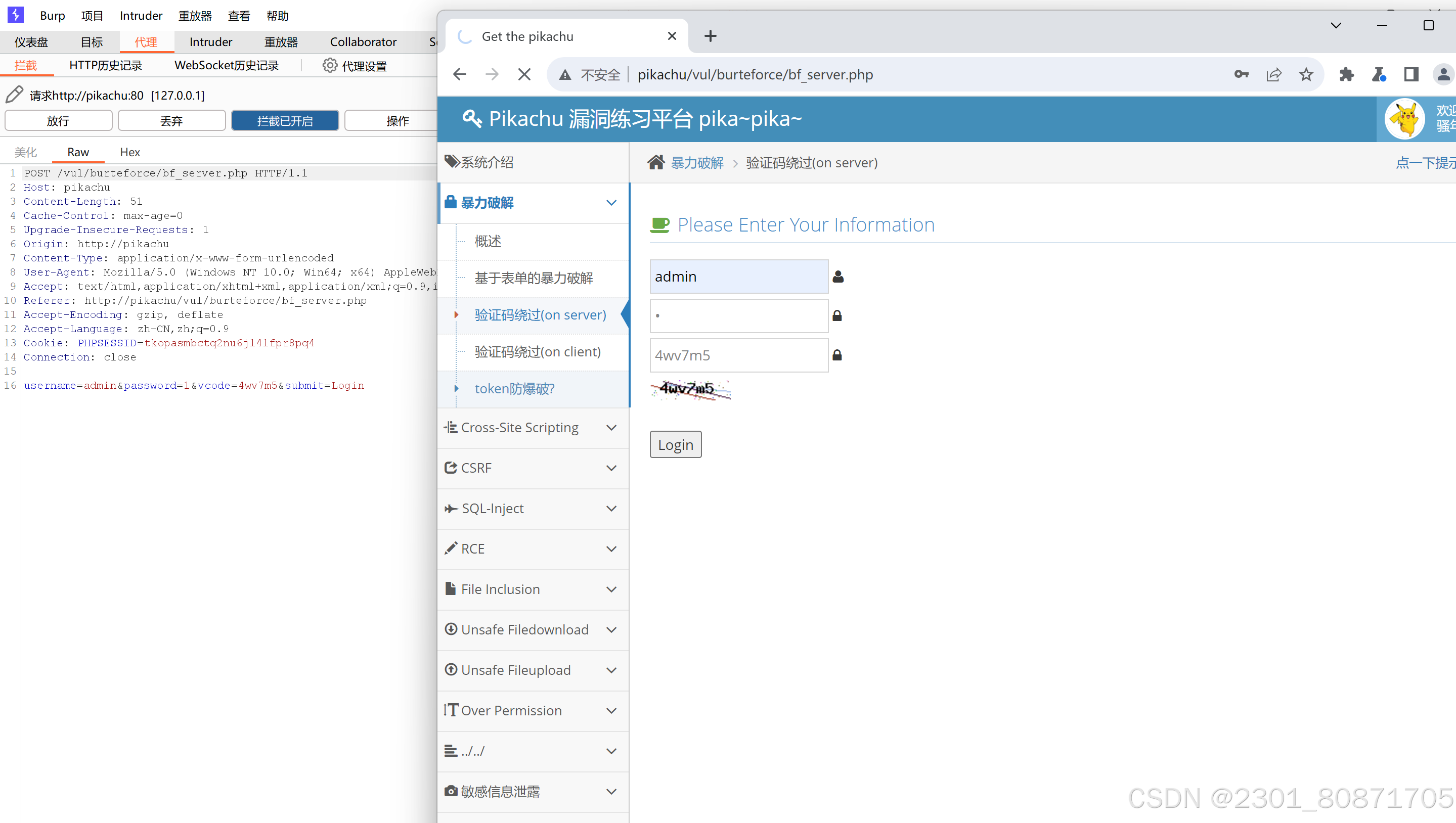Click the captcha image to refresh
The width and height of the screenshot is (1456, 823).
pyautogui.click(x=690, y=389)
